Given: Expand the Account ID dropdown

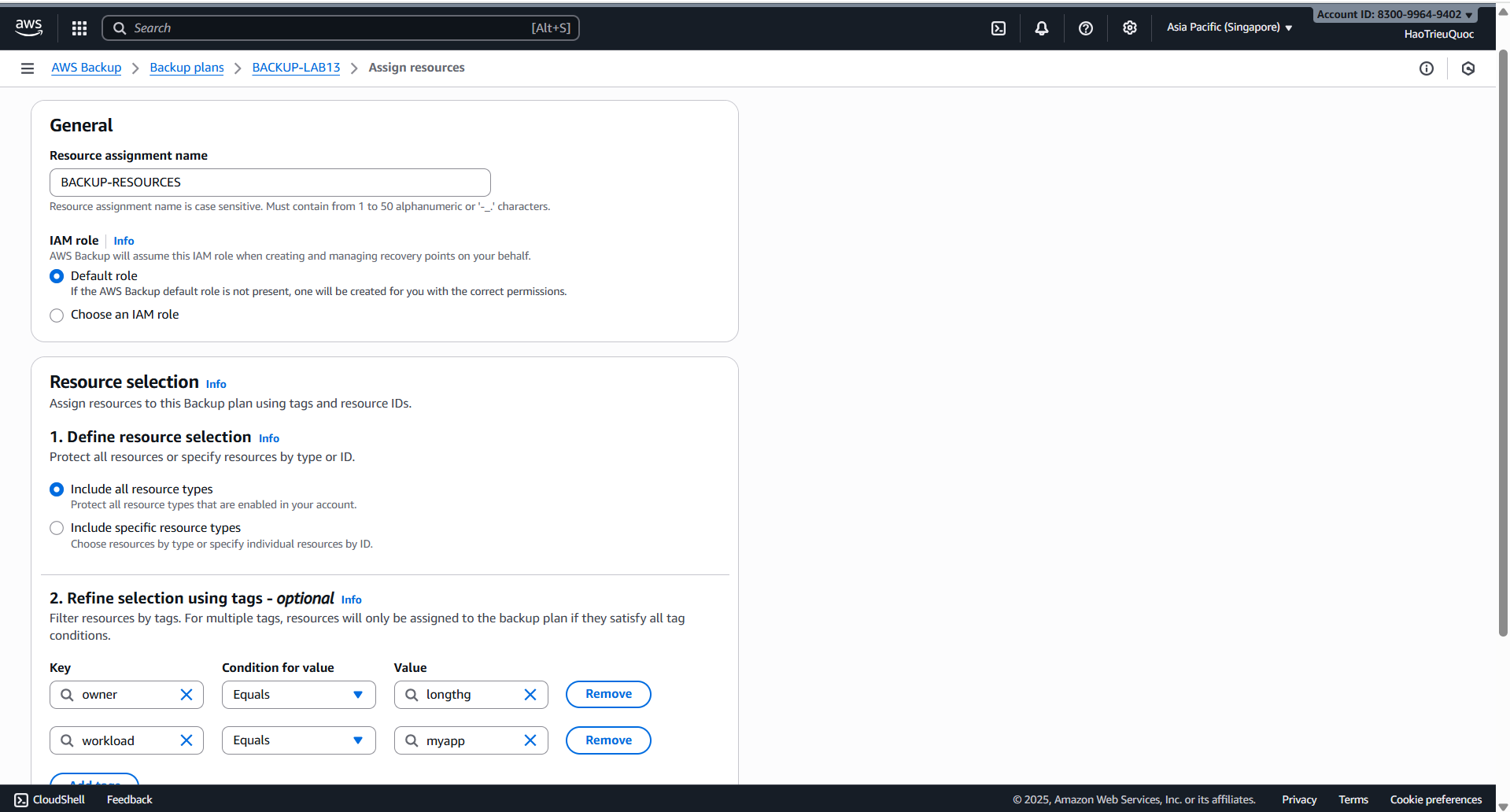Looking at the screenshot, I should click(1393, 13).
